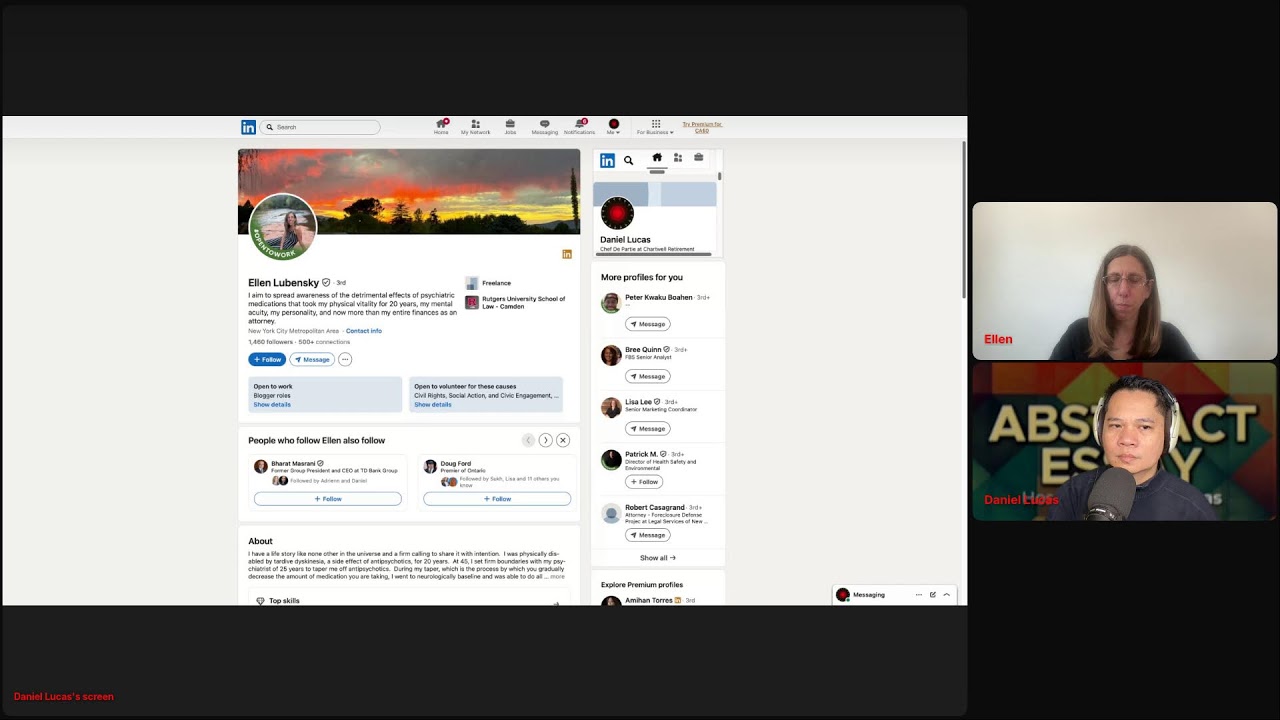Open Messaging overflow options menu
This screenshot has width=1280, height=720.
pyautogui.click(x=919, y=595)
